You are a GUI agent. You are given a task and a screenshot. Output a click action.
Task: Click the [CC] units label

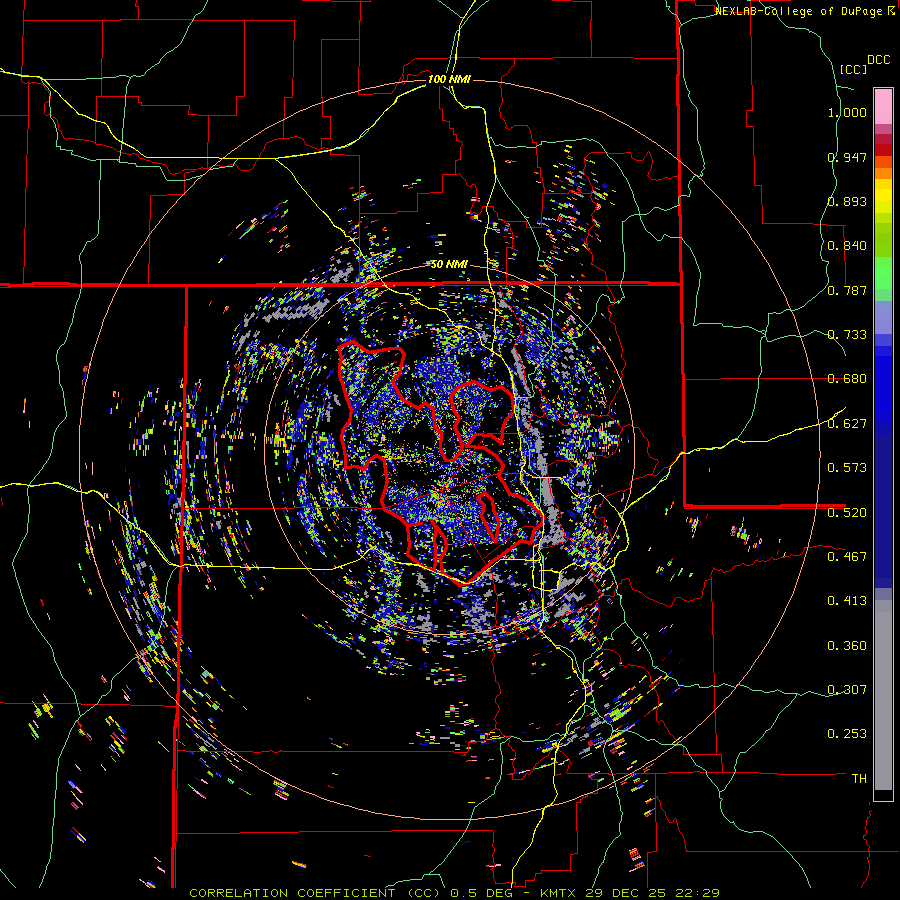[853, 69]
